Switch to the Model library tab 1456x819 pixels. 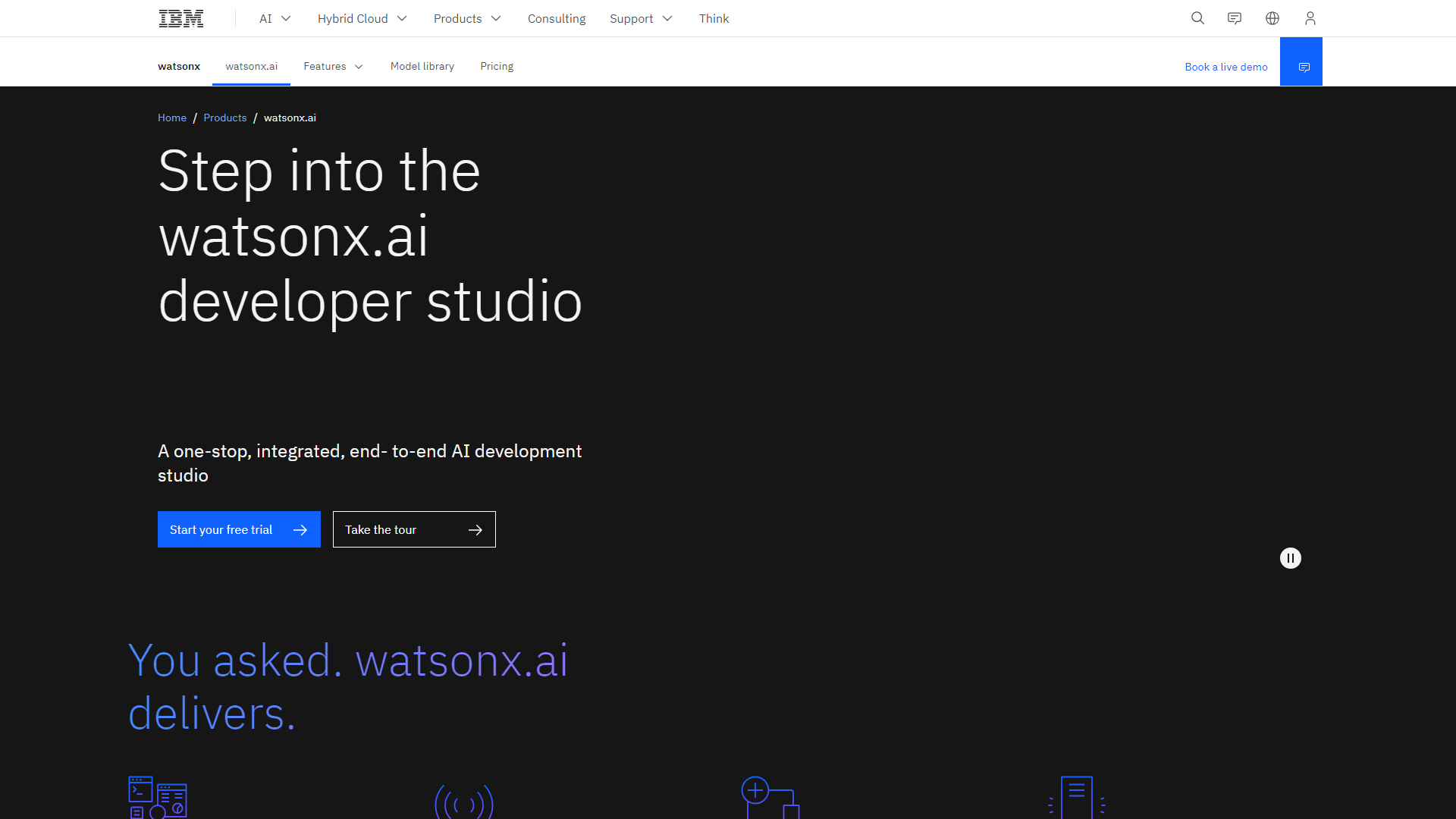point(422,66)
